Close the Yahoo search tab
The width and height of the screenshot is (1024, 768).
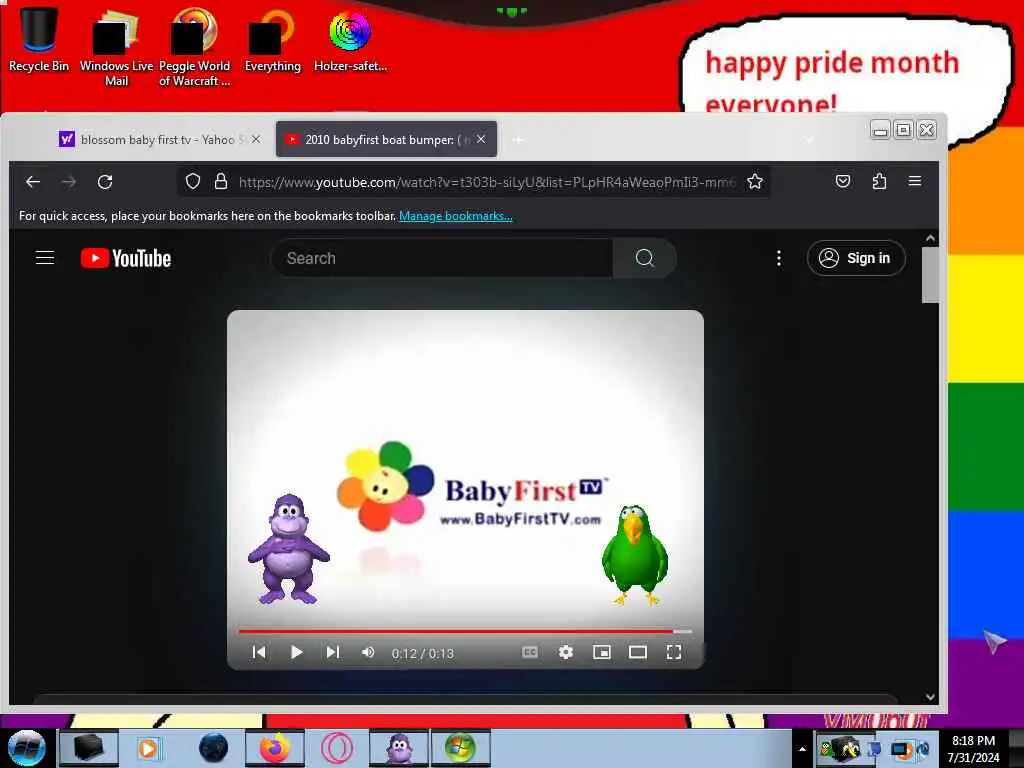[256, 140]
